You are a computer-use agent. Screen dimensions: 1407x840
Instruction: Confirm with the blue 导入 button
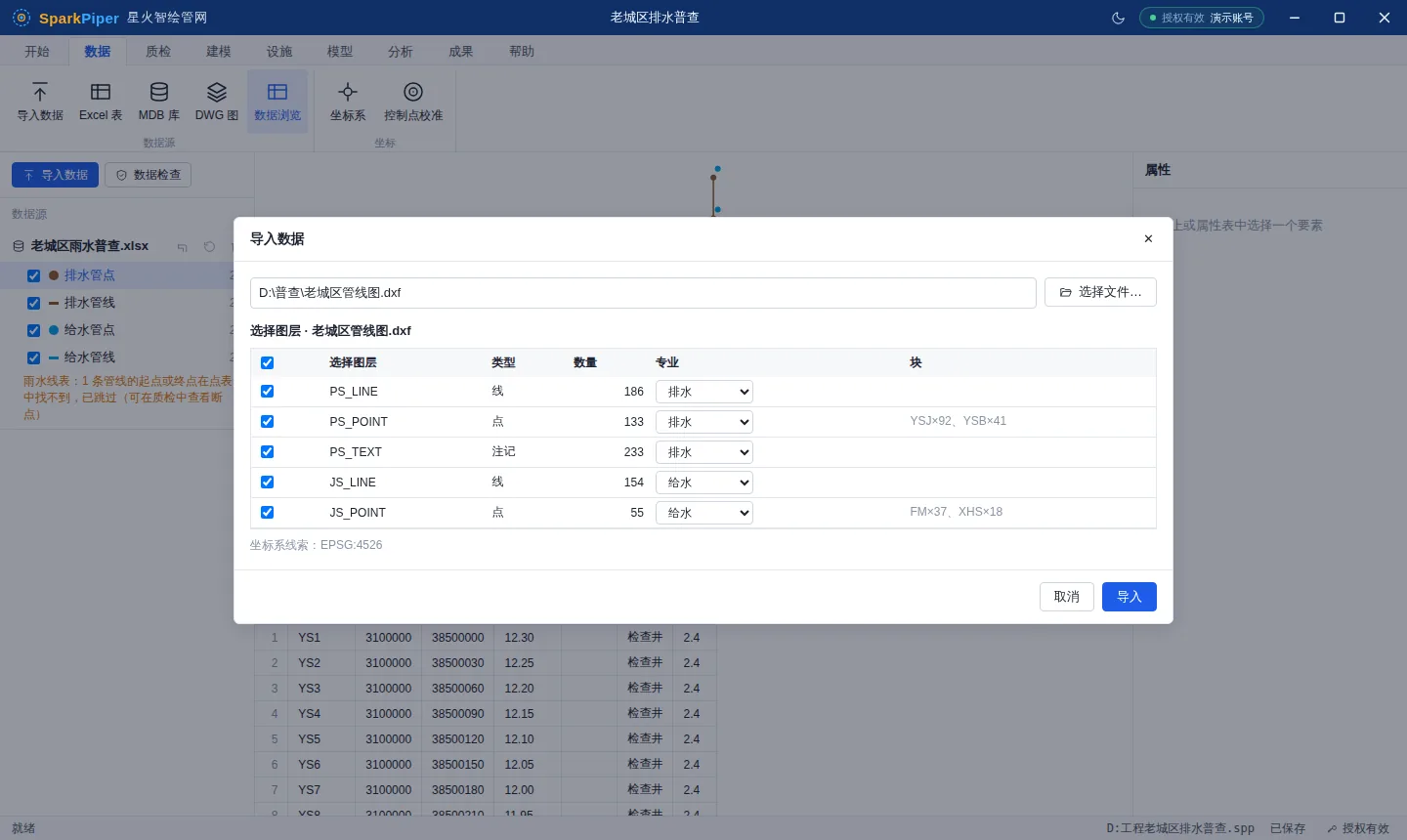[1130, 597]
